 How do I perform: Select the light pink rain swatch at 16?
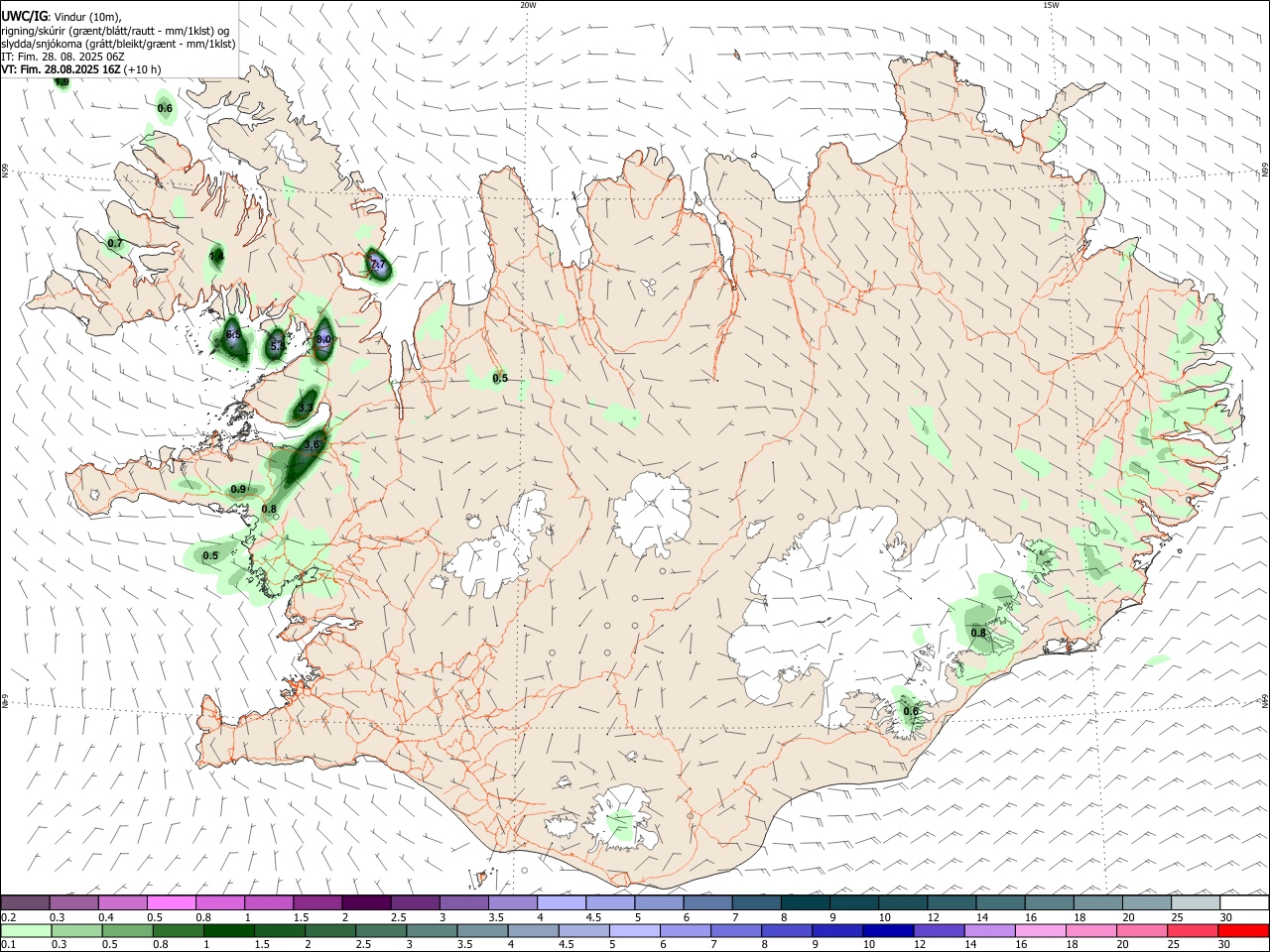point(1040,930)
